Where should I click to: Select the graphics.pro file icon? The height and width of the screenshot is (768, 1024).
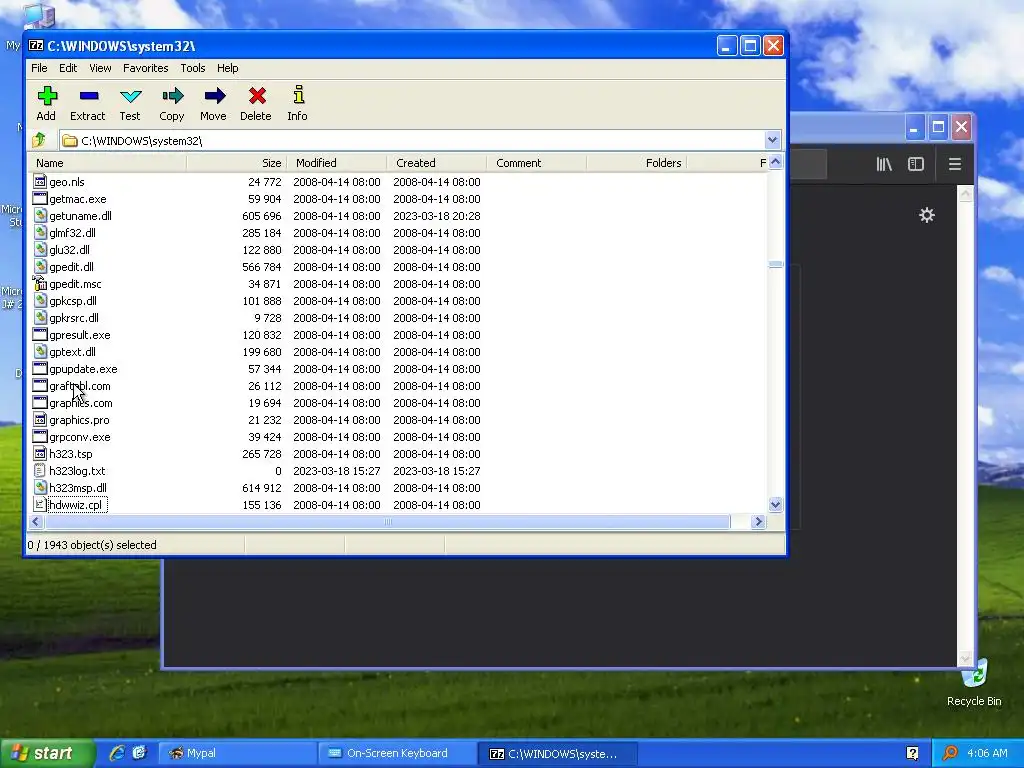coord(40,419)
